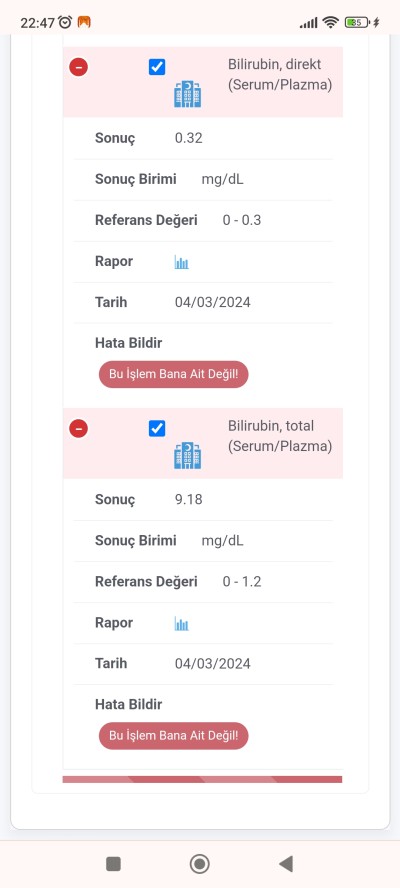Open the hospital icon for Bilirubin total

point(188,455)
